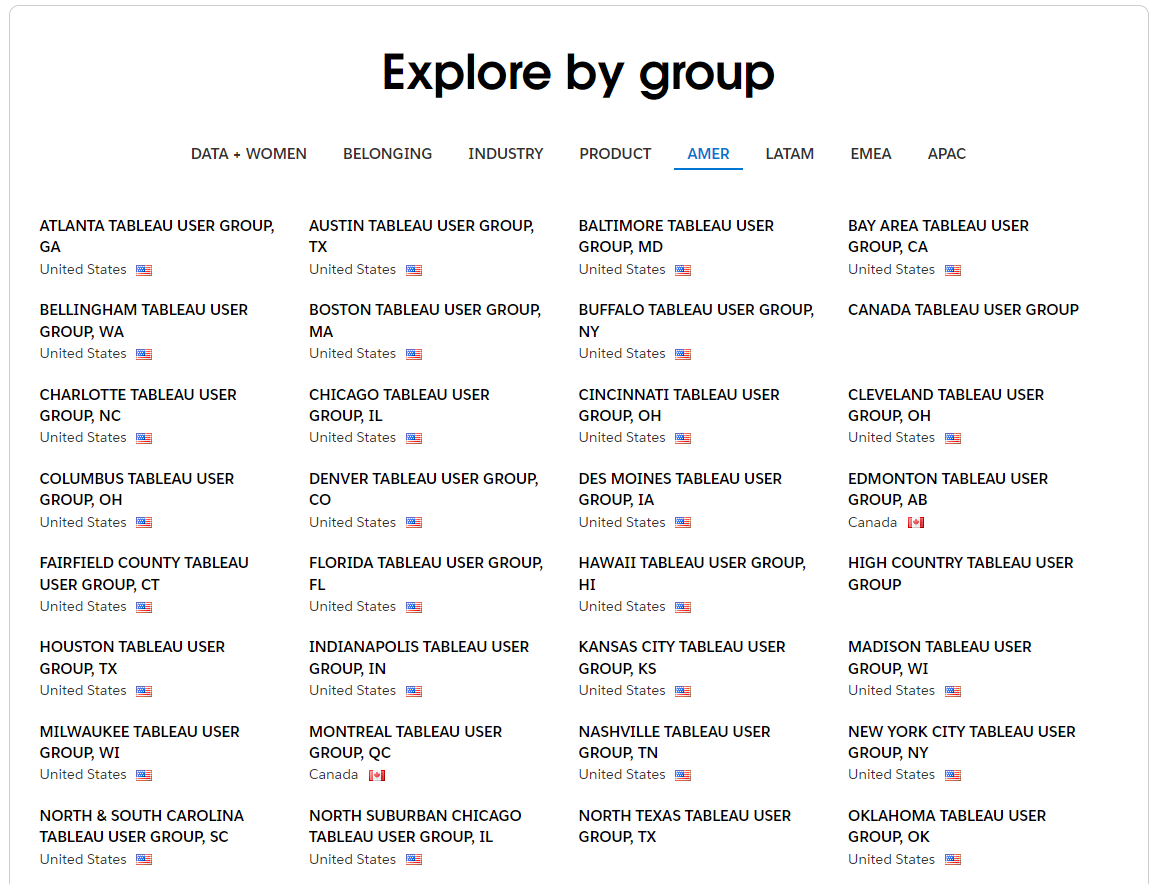Click the 'Explore by group' heading

coord(579,74)
